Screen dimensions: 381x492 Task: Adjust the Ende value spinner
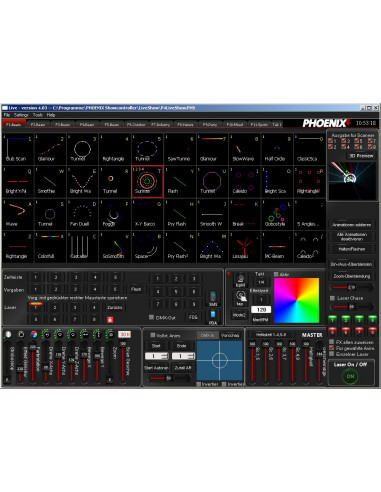183,356
